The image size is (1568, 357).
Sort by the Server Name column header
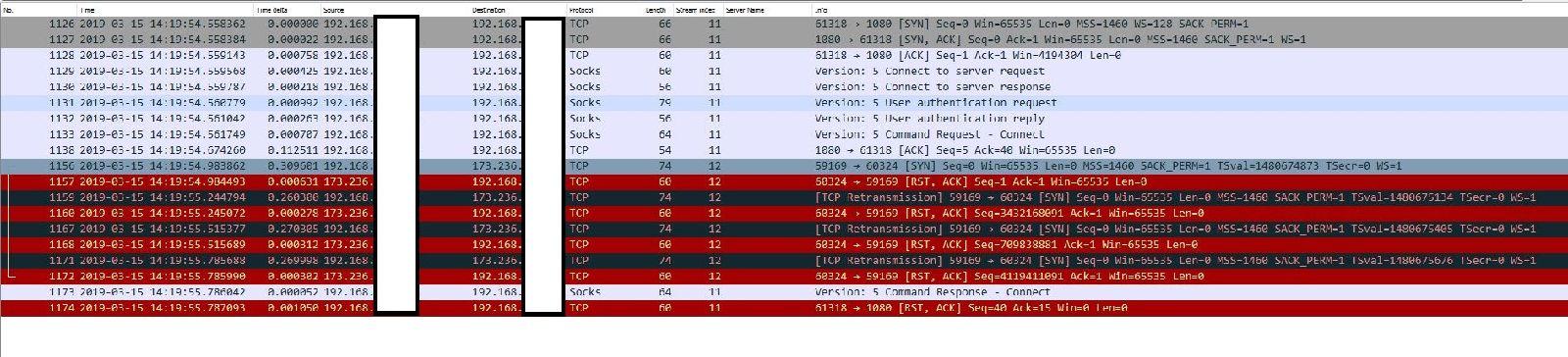tap(746, 10)
